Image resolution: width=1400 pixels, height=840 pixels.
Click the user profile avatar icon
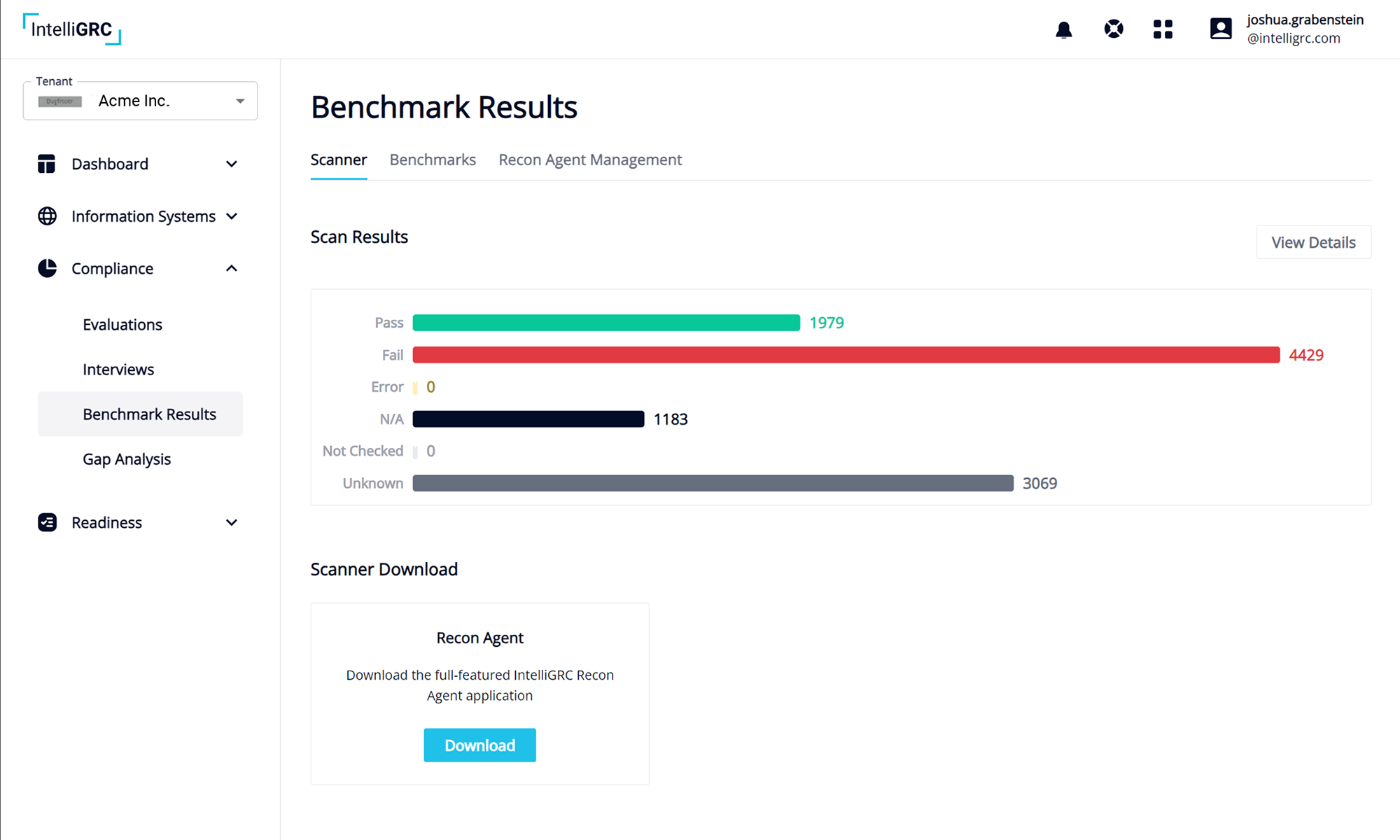1220,28
